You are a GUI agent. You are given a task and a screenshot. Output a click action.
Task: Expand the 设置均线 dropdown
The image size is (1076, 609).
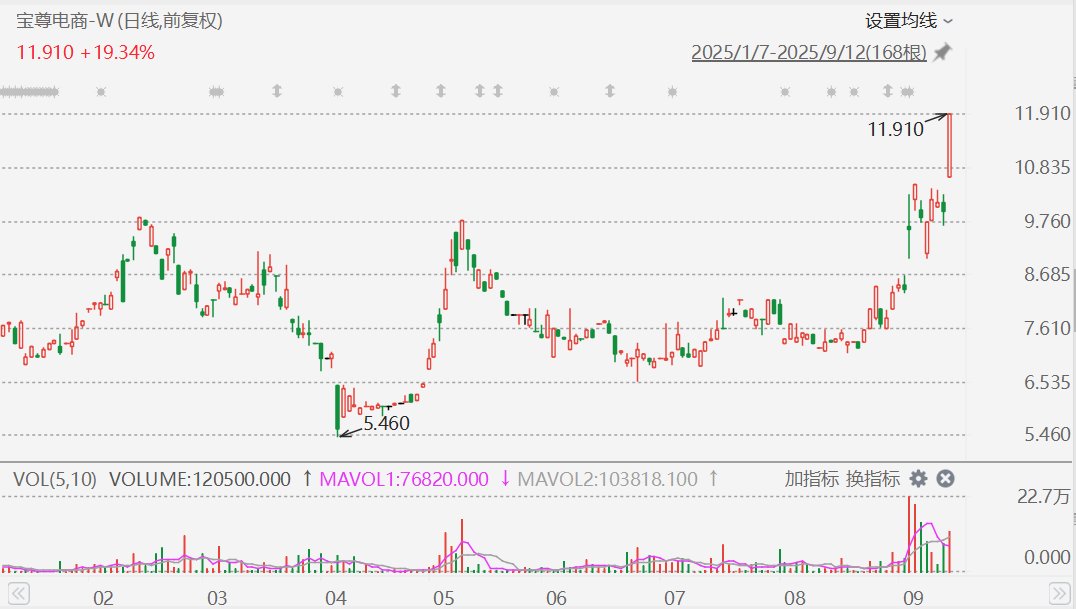tap(908, 20)
